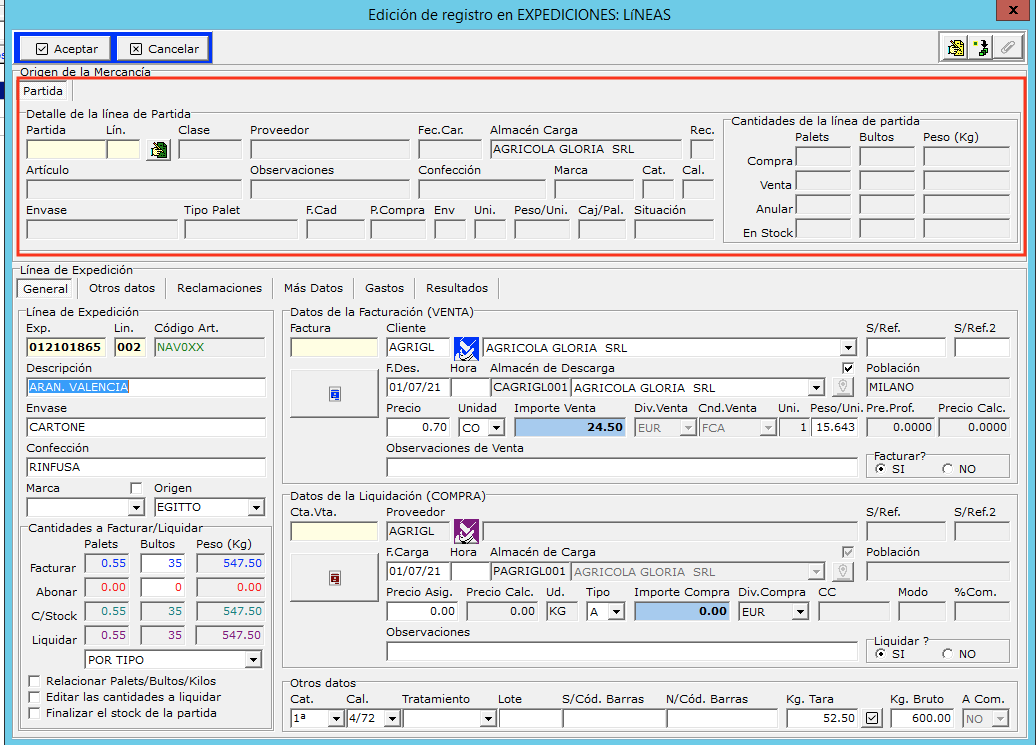
Task: Open the POR TIPO dropdown
Action: click(253, 660)
